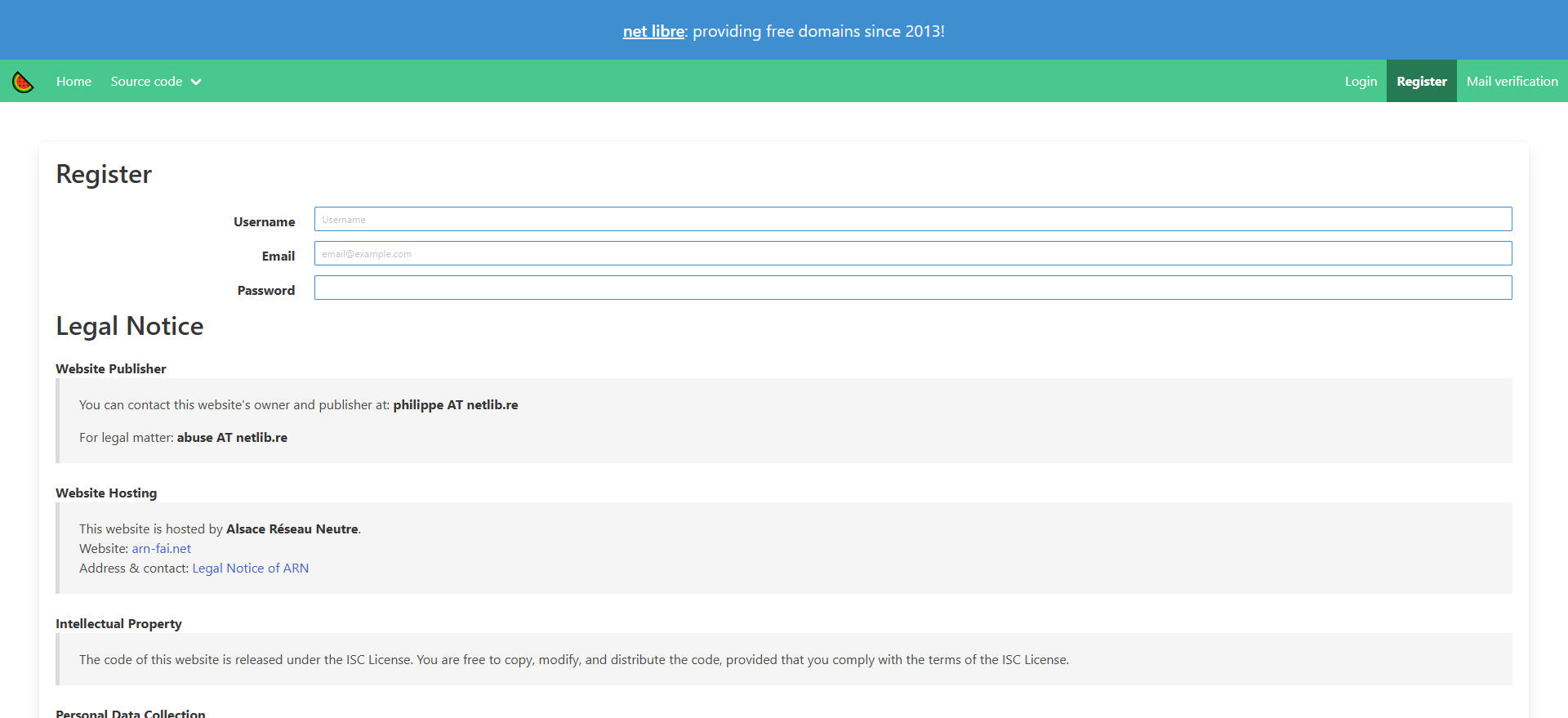1568x718 pixels.
Task: Click the Password field label
Action: (265, 291)
